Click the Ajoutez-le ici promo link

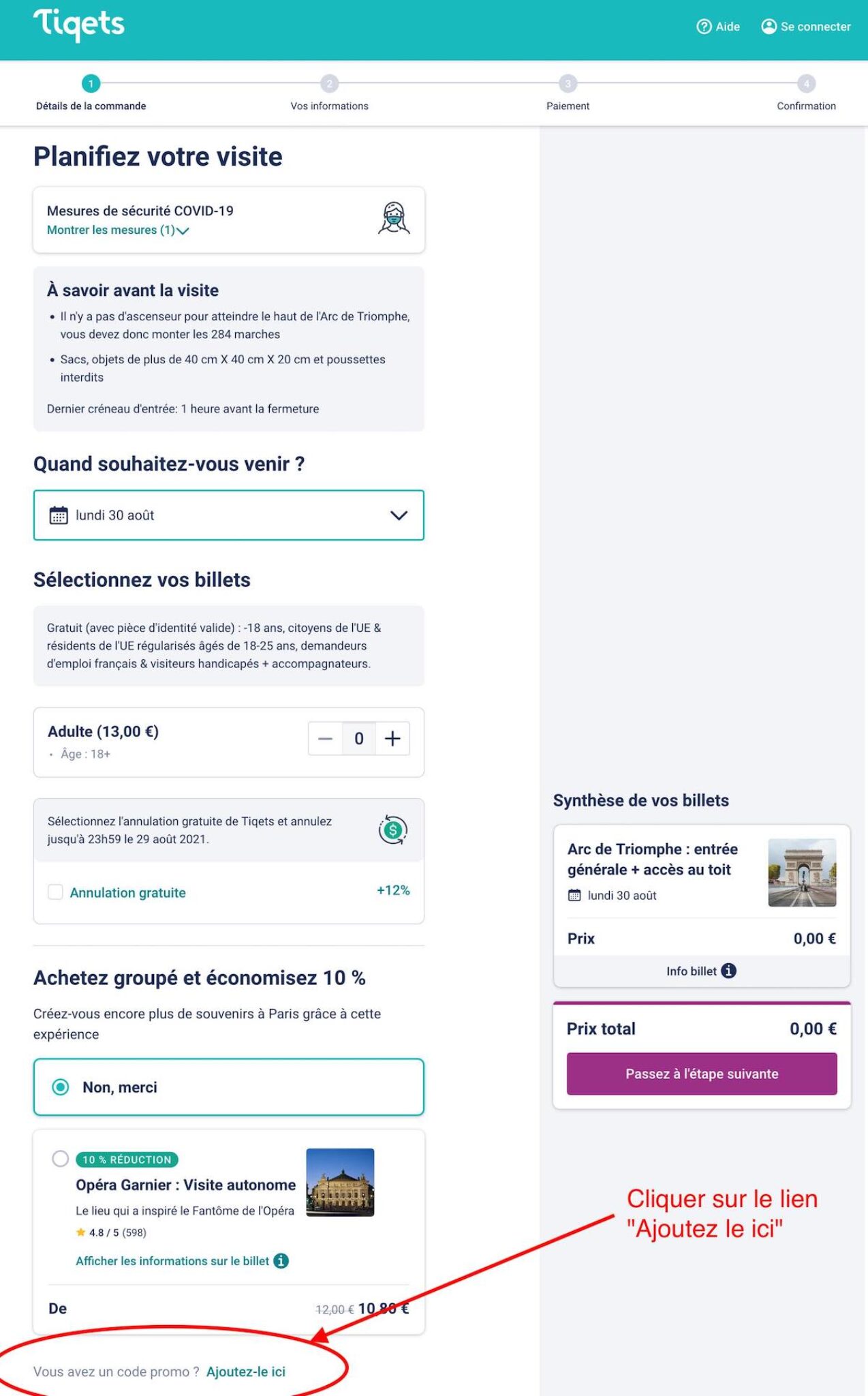[x=246, y=1371]
